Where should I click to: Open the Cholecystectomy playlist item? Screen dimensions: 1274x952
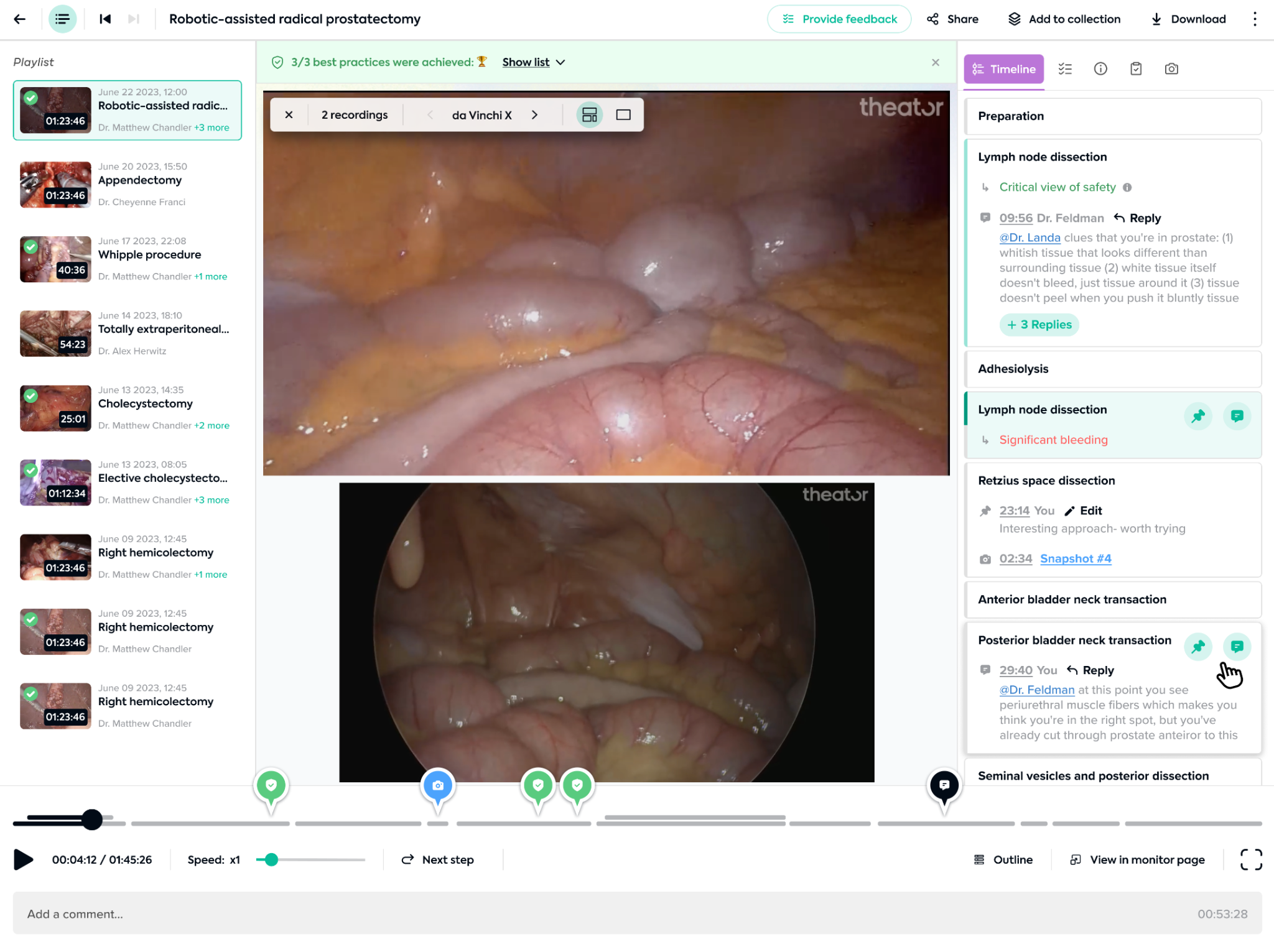point(128,409)
